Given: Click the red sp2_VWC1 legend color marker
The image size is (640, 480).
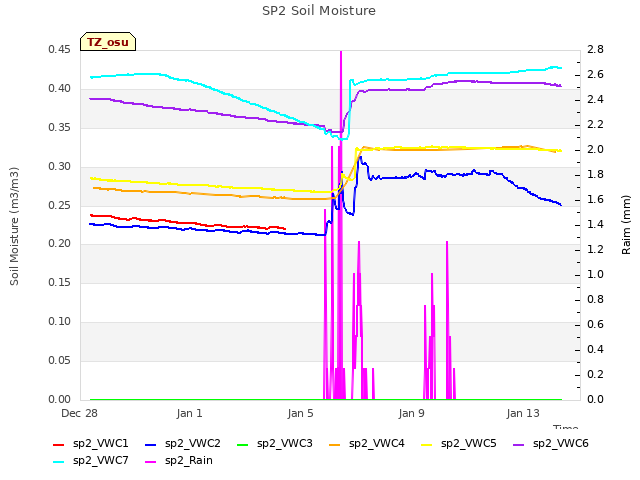Looking at the screenshot, I should [59, 445].
